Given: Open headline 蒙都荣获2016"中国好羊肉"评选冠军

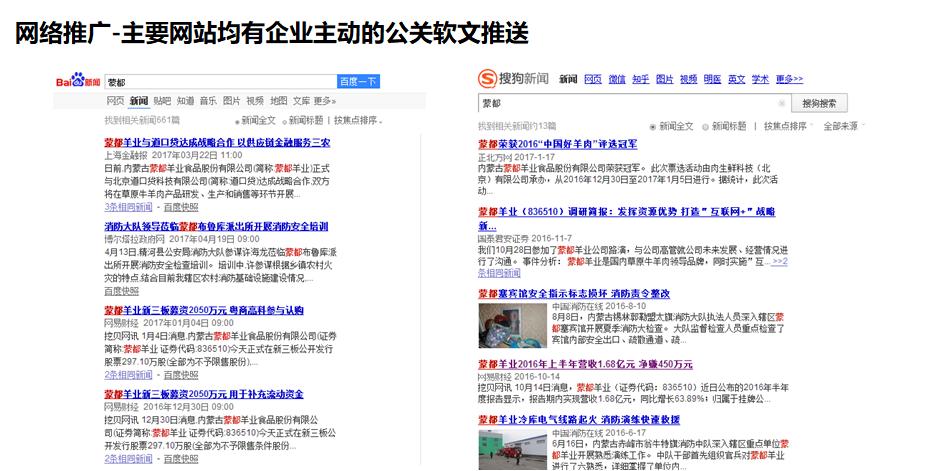Looking at the screenshot, I should (x=558, y=144).
